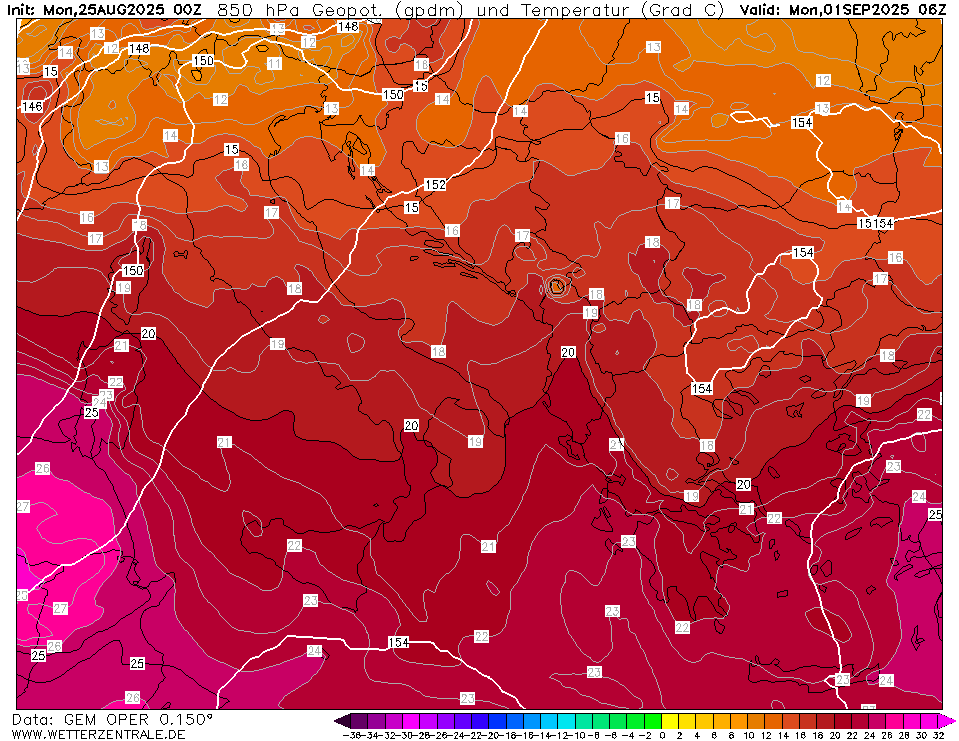The height and width of the screenshot is (741, 959).
Task: Click the legend swatch between 4 and 6
Action: (704, 720)
